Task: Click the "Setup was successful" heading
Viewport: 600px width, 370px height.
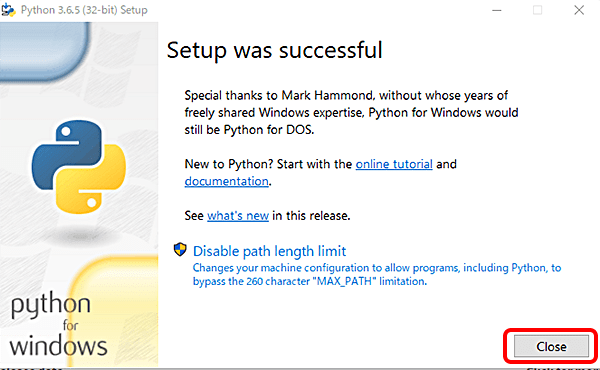Action: pos(274,51)
